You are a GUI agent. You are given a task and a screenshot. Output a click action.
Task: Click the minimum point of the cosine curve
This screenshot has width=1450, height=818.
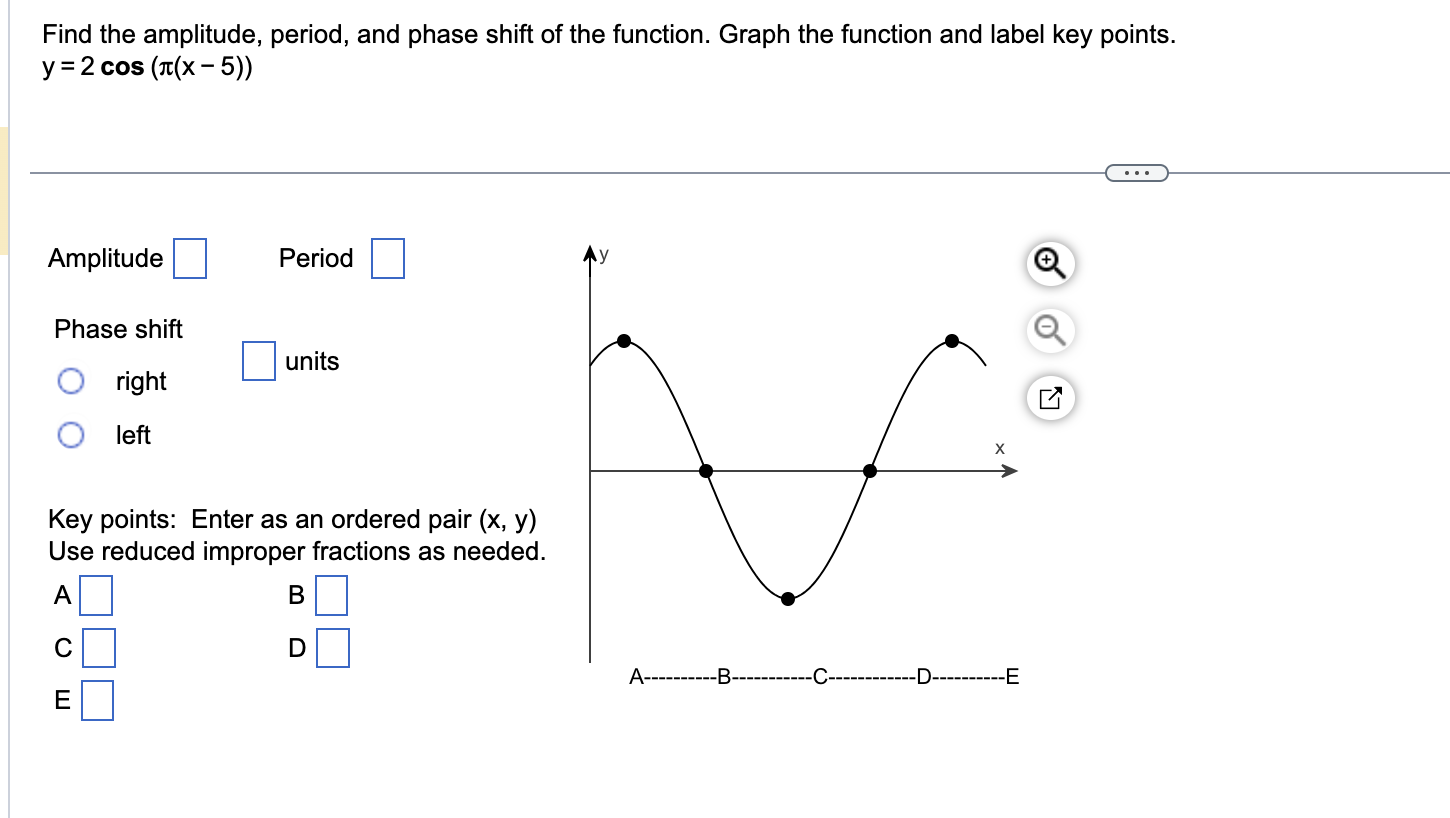[x=787, y=599]
